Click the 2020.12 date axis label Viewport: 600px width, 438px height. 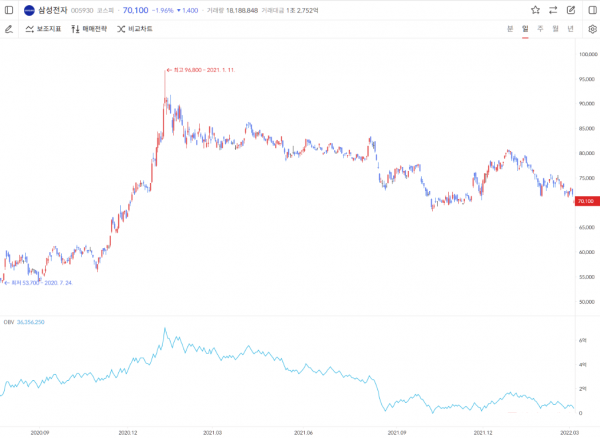(128, 433)
